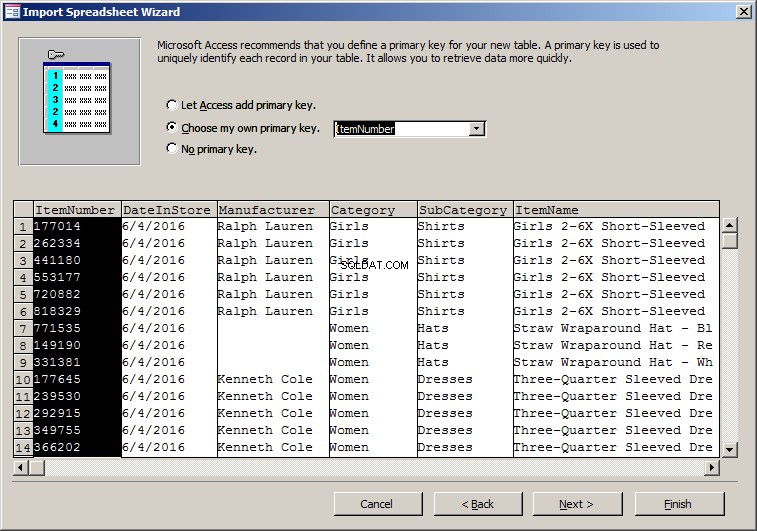Open the ItemNumber primary key dropdown
The image size is (757, 531).
(x=477, y=129)
